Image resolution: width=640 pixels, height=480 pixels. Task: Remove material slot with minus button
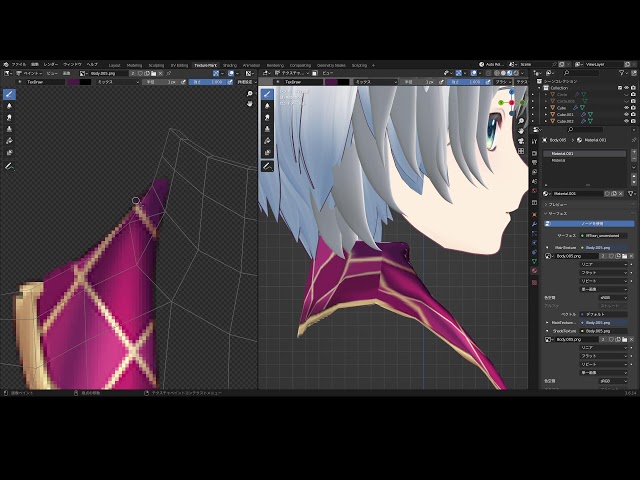click(x=633, y=158)
